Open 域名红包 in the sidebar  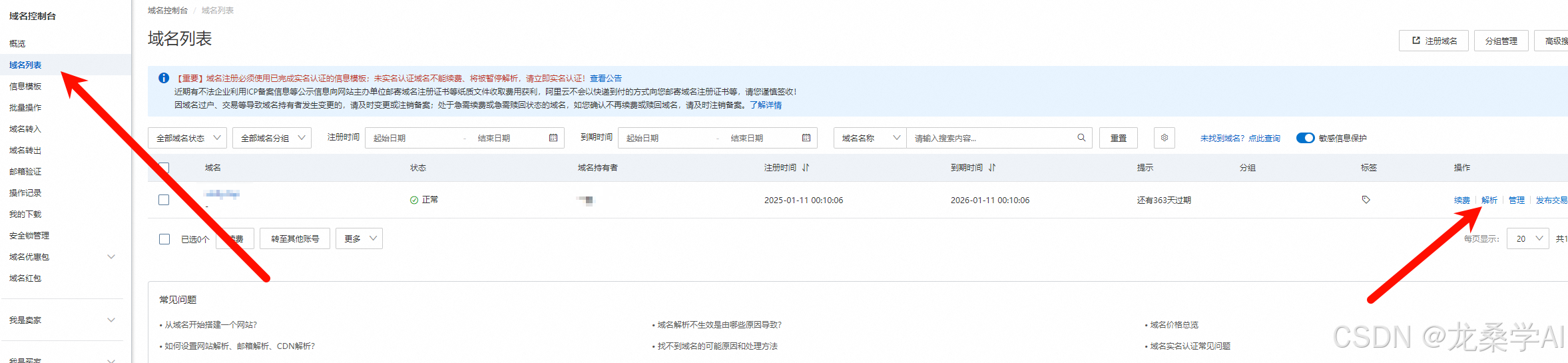(x=25, y=278)
